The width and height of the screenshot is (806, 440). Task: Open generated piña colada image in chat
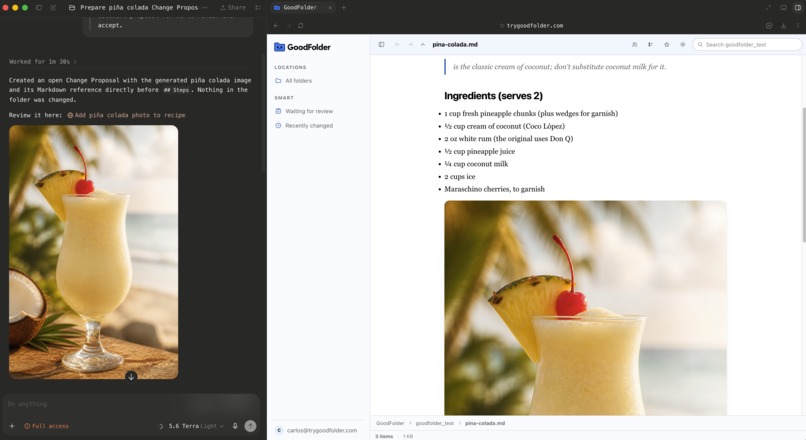[x=94, y=252]
